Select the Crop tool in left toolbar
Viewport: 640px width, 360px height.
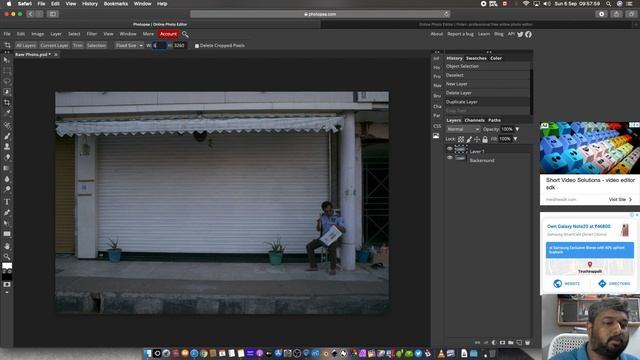tap(7, 102)
